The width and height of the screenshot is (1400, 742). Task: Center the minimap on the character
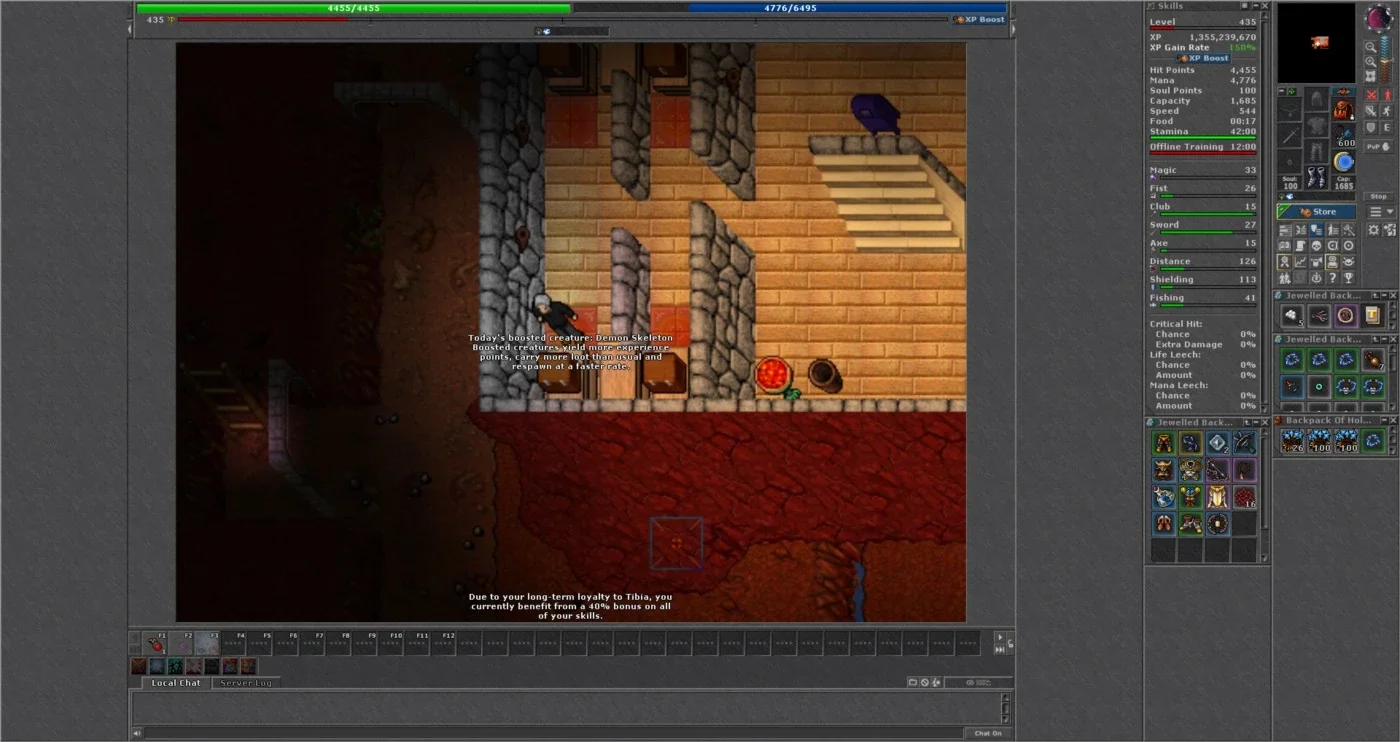point(1371,78)
